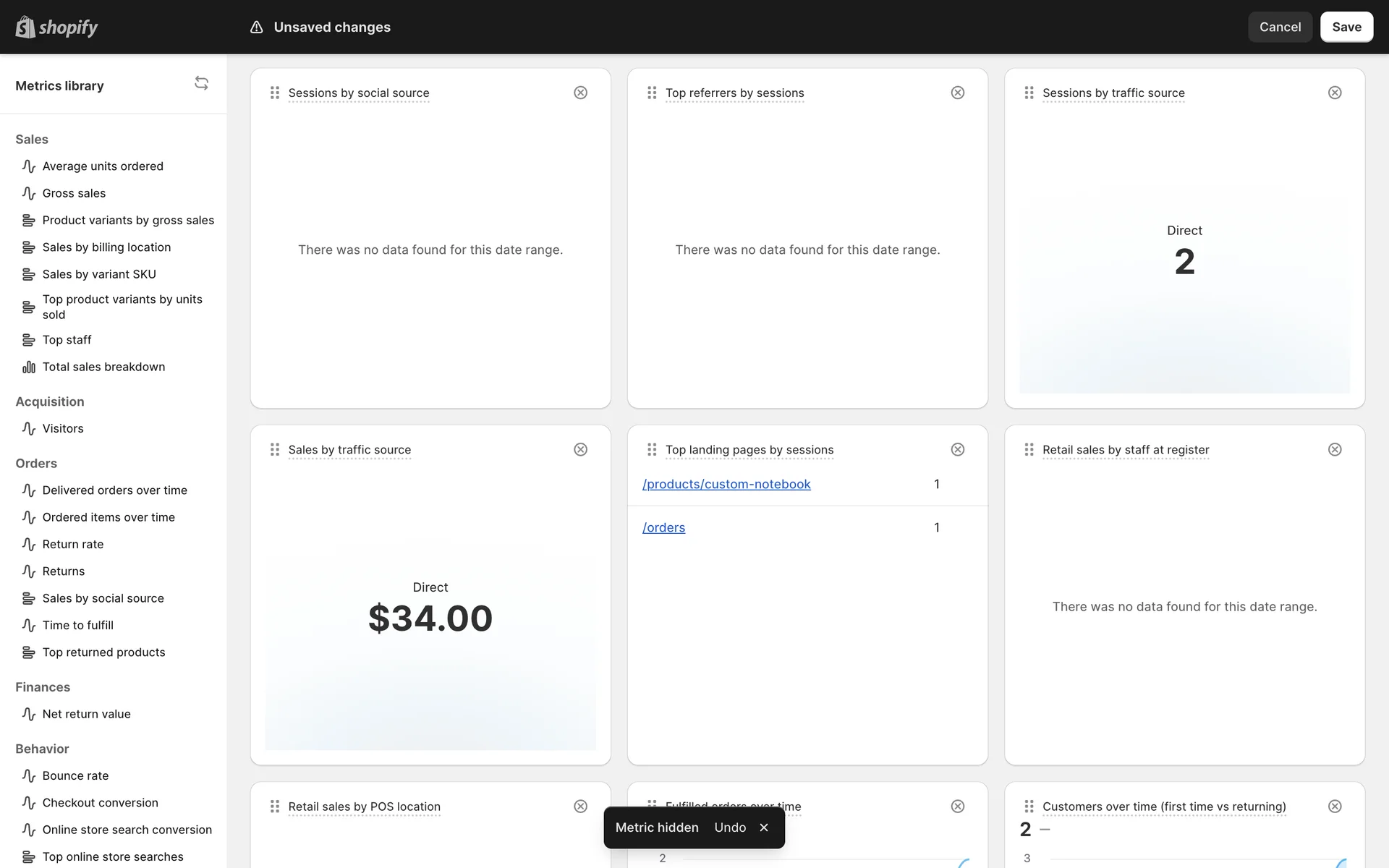Open the /orders landing page link
This screenshot has height=868, width=1389.
coord(663,527)
